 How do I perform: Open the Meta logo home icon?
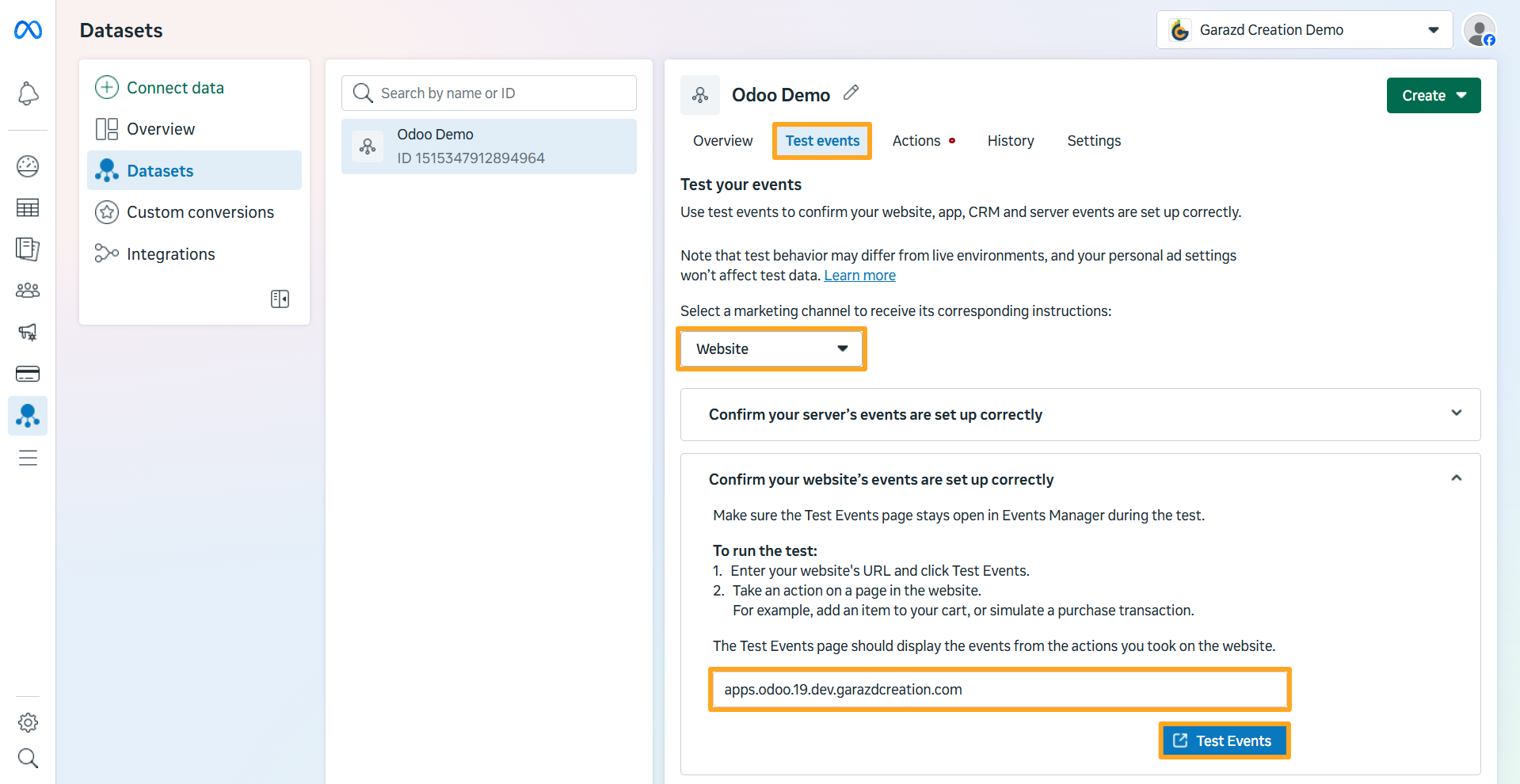(x=28, y=30)
